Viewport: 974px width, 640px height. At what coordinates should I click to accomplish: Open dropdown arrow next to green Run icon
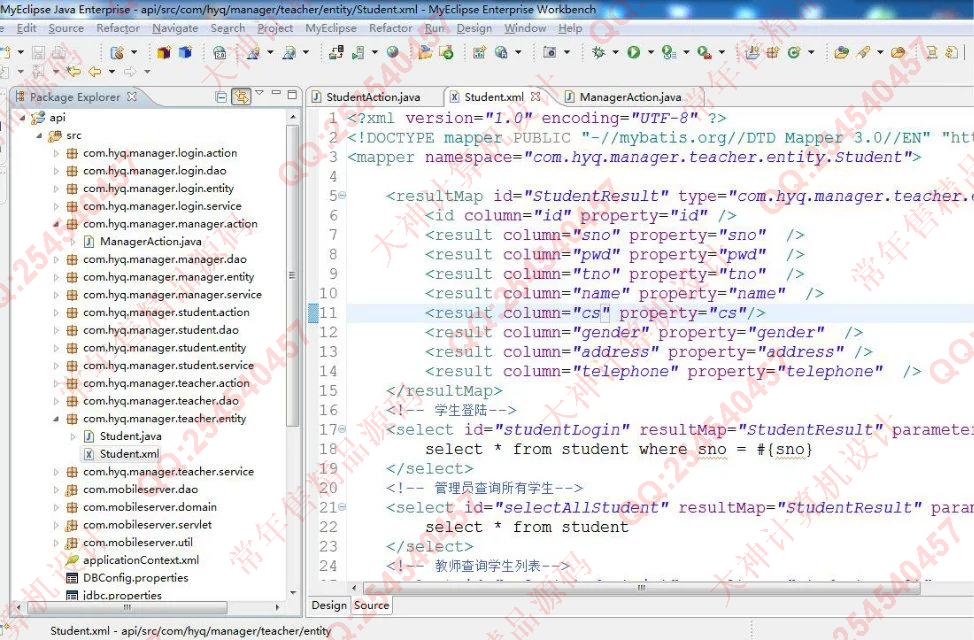click(650, 53)
